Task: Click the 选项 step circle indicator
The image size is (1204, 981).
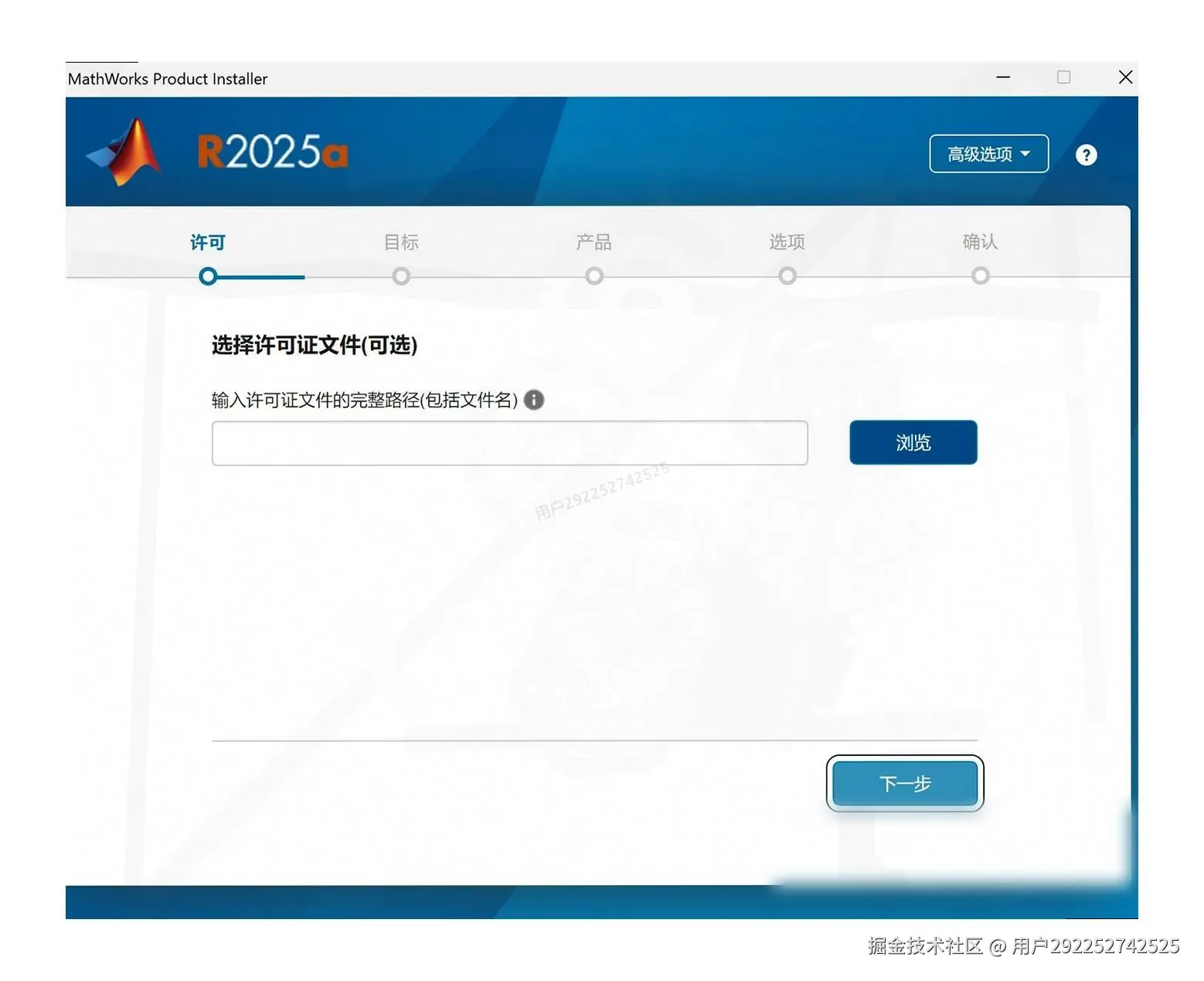Action: pyautogui.click(x=787, y=276)
